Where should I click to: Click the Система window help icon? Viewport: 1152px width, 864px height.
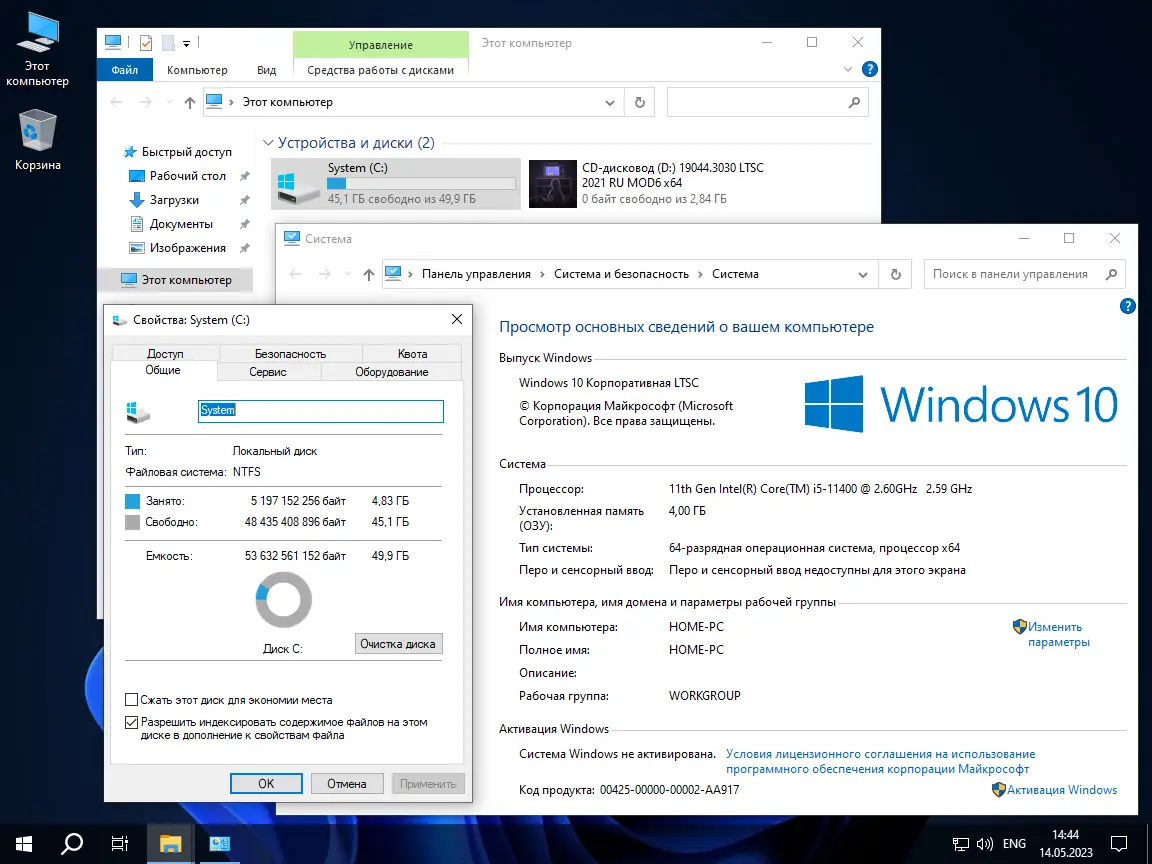[x=1128, y=306]
